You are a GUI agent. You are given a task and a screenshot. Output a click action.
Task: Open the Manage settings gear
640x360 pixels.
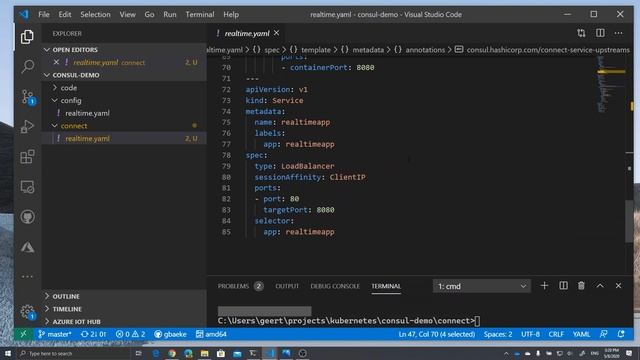pos(27,312)
